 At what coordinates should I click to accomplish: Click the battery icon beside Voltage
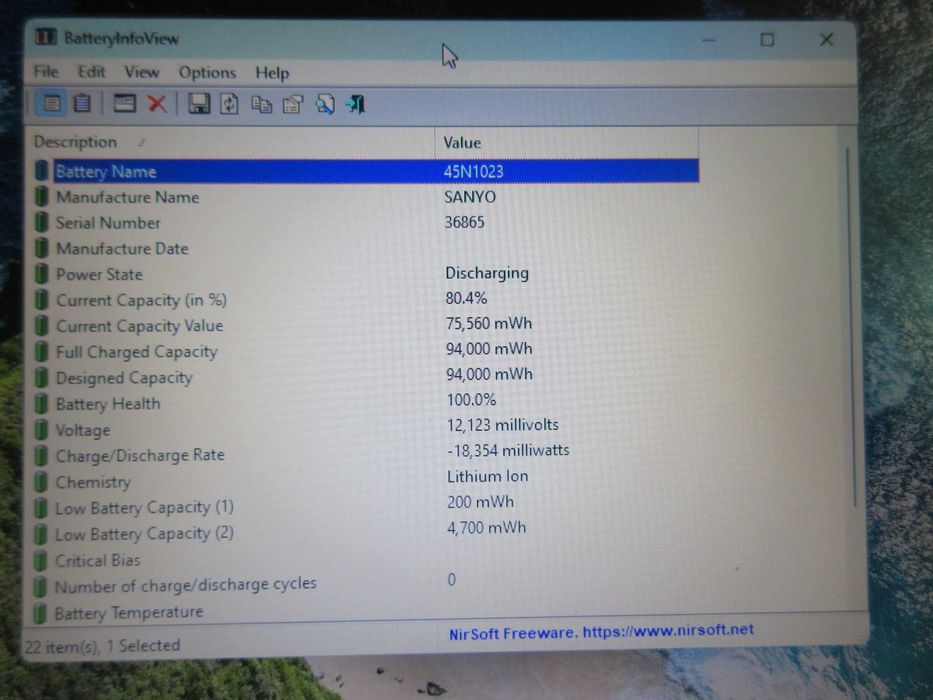coord(40,429)
